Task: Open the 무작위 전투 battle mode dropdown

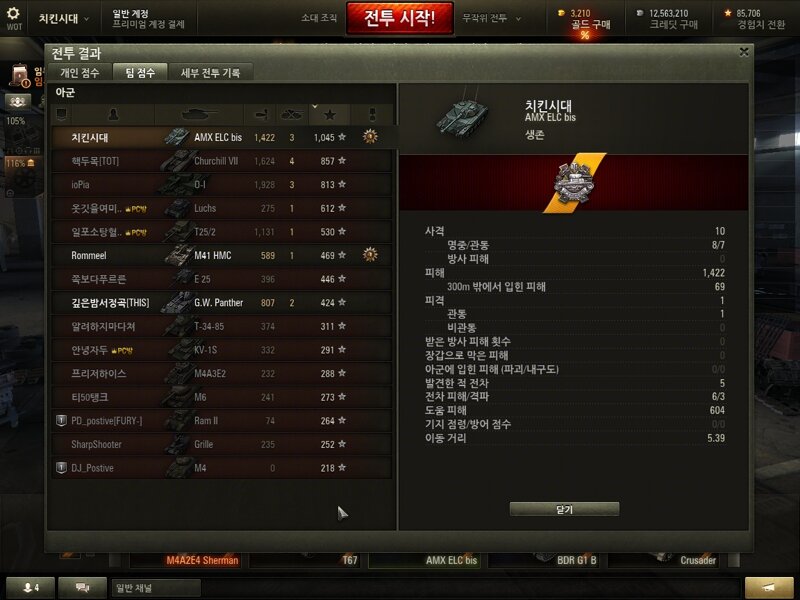Action: pyautogui.click(x=491, y=18)
